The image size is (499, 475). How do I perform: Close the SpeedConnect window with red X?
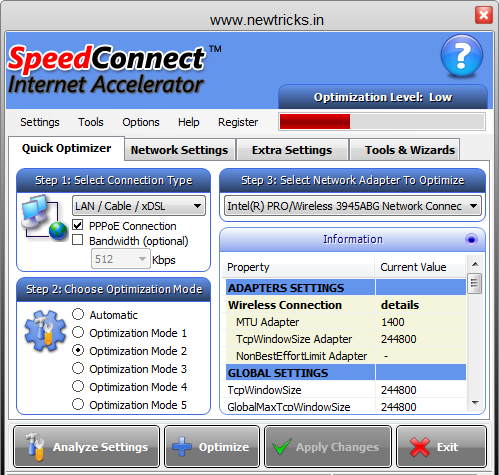(484, 15)
